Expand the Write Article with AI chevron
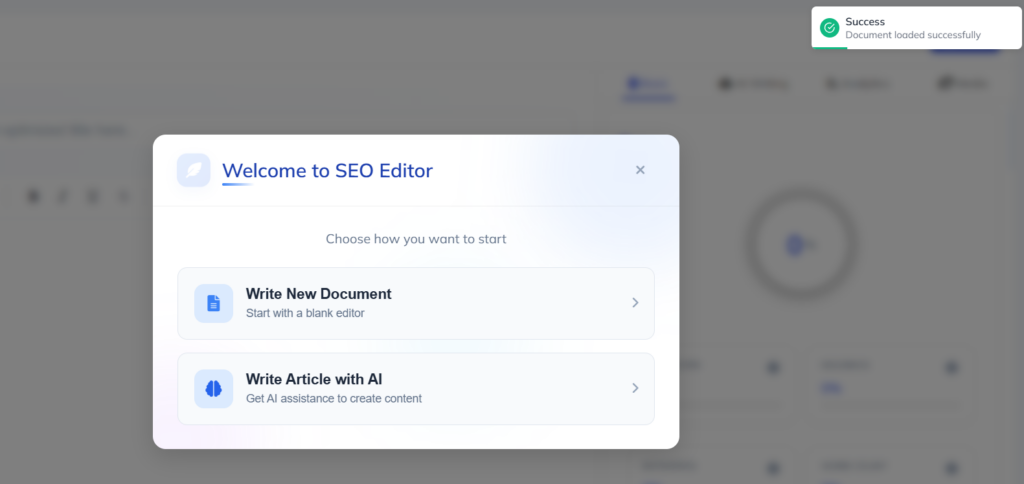1024x484 pixels. point(635,389)
